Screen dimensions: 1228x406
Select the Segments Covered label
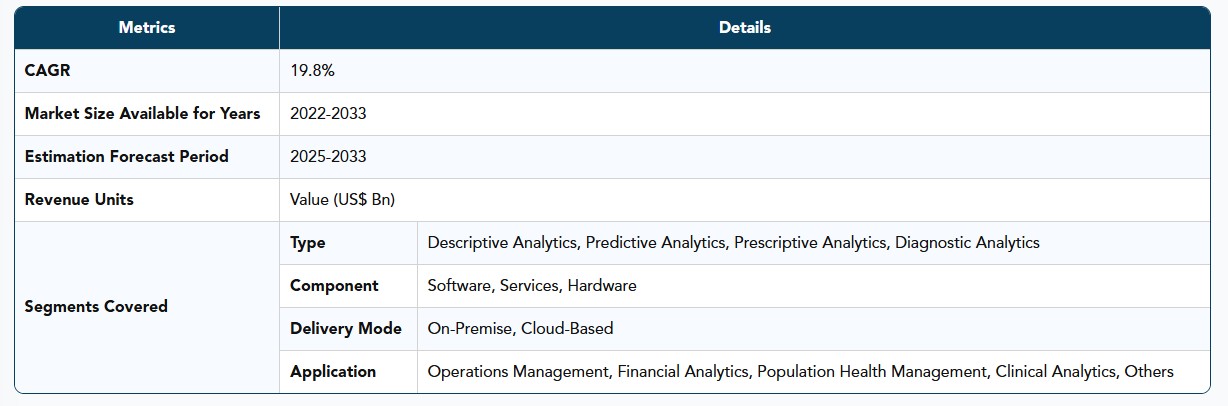(96, 307)
